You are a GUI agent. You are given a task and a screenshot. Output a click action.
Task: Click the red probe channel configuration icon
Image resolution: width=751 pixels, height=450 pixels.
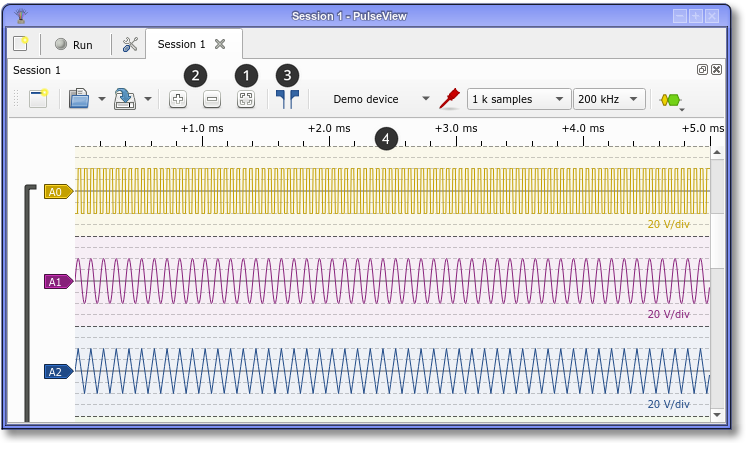pyautogui.click(x=450, y=99)
